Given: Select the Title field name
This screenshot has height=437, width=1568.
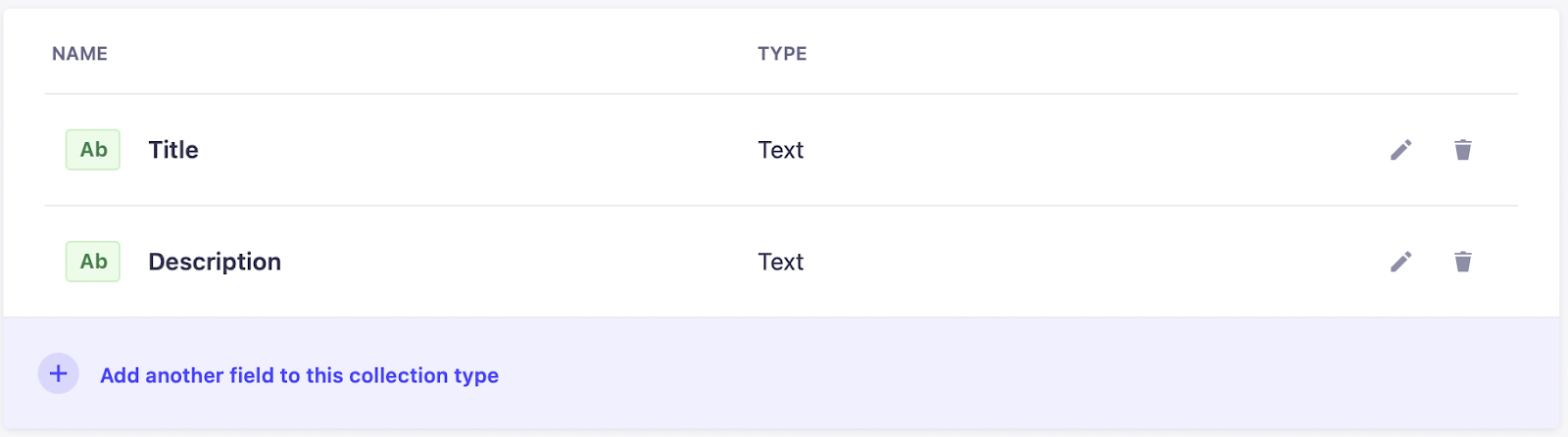Looking at the screenshot, I should 173,150.
